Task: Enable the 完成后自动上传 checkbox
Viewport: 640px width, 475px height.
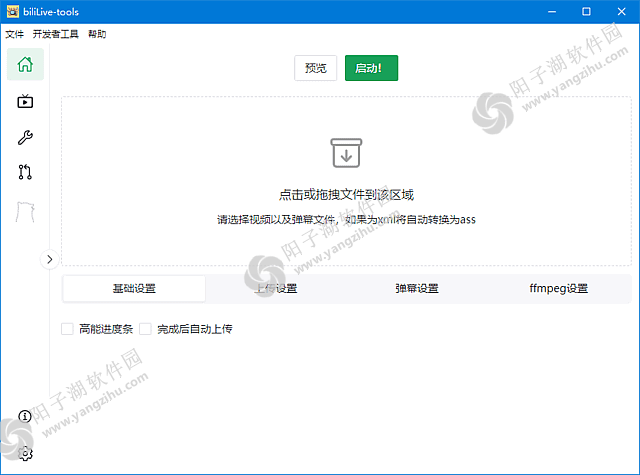Action: (x=145, y=329)
